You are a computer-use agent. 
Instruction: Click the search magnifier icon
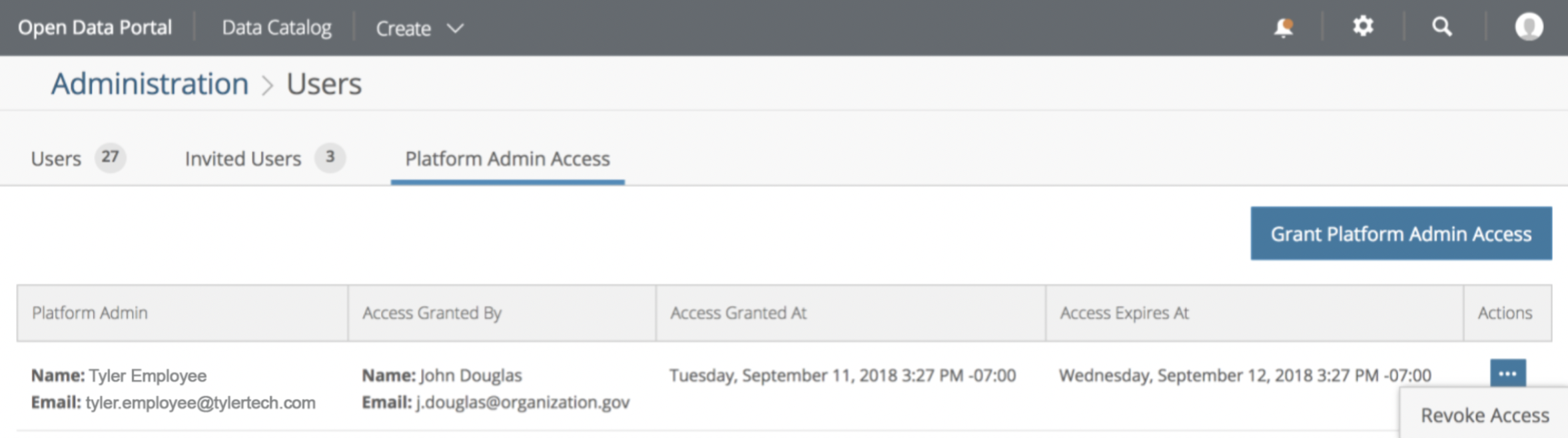(1442, 27)
